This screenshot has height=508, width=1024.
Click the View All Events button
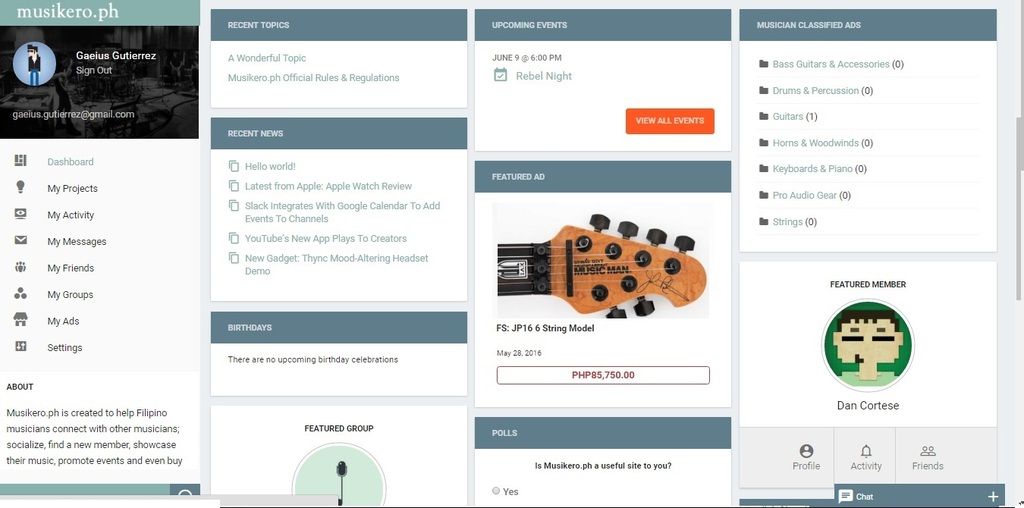(x=669, y=121)
